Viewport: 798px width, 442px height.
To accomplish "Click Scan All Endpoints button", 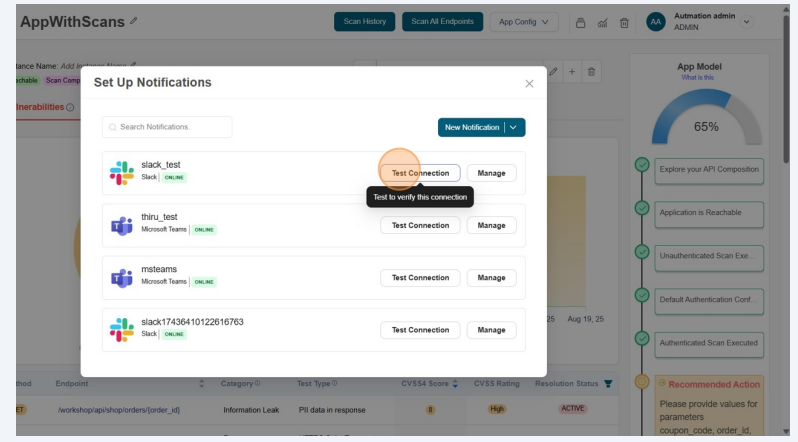I will [442, 22].
